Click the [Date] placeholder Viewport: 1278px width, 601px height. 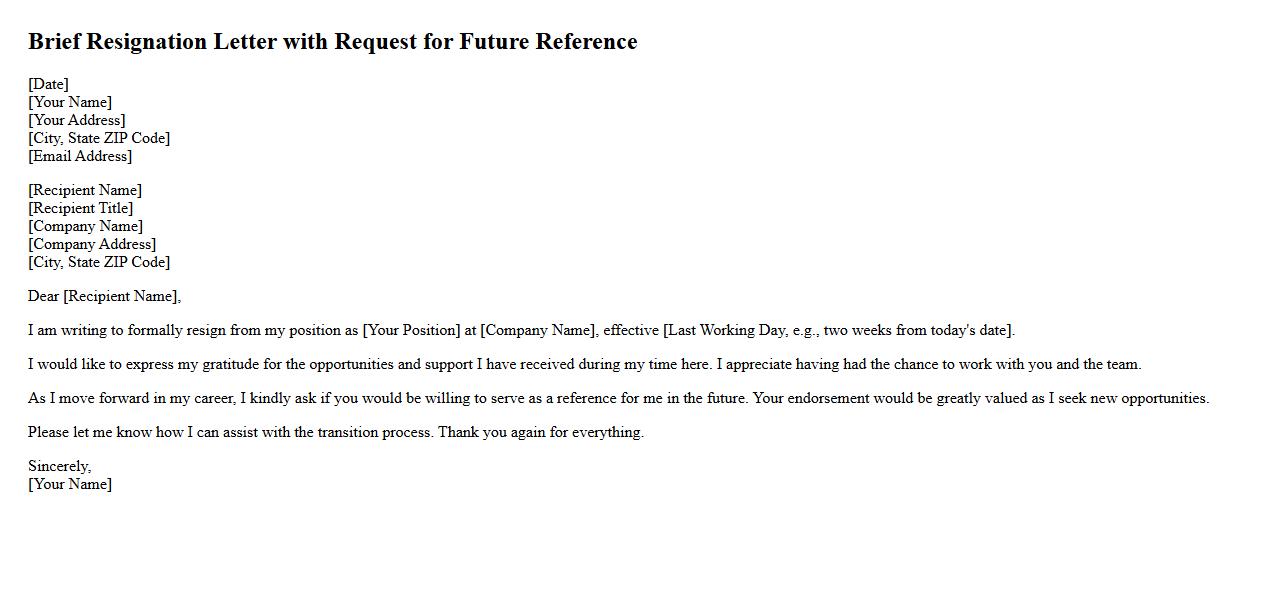48,84
